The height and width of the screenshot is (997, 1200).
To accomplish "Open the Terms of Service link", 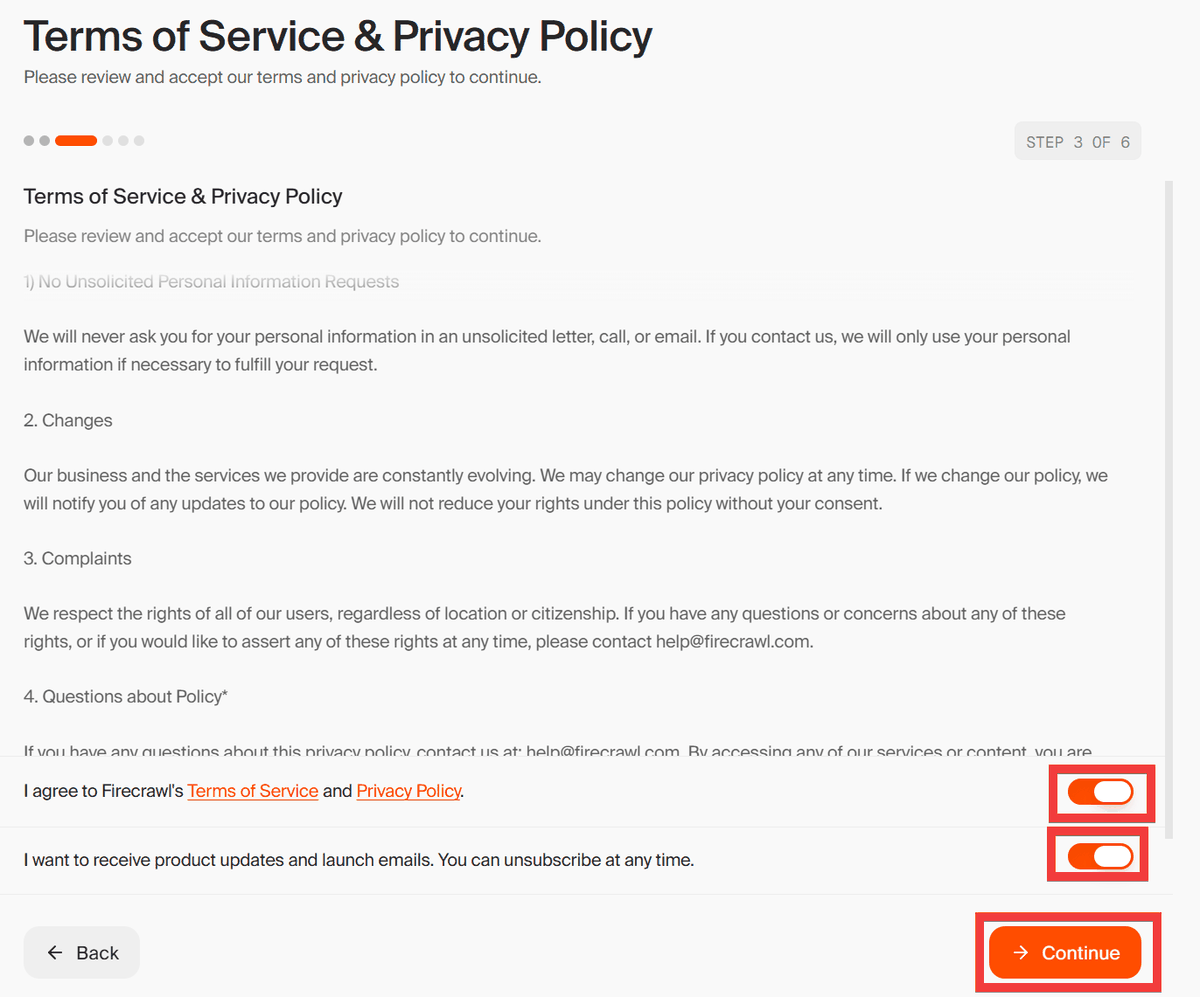I will pyautogui.click(x=253, y=791).
